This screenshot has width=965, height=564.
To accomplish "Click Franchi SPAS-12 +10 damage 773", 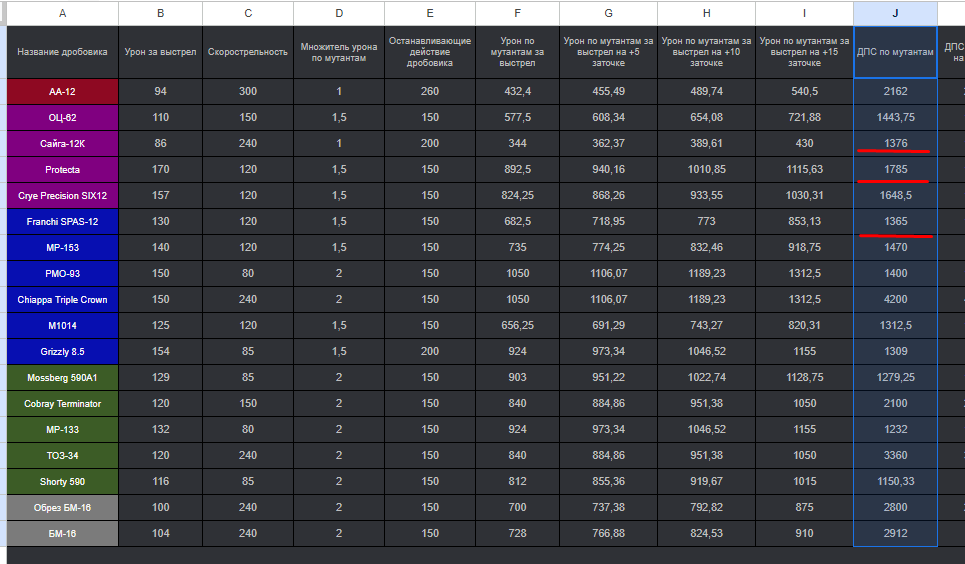I will click(x=707, y=221).
